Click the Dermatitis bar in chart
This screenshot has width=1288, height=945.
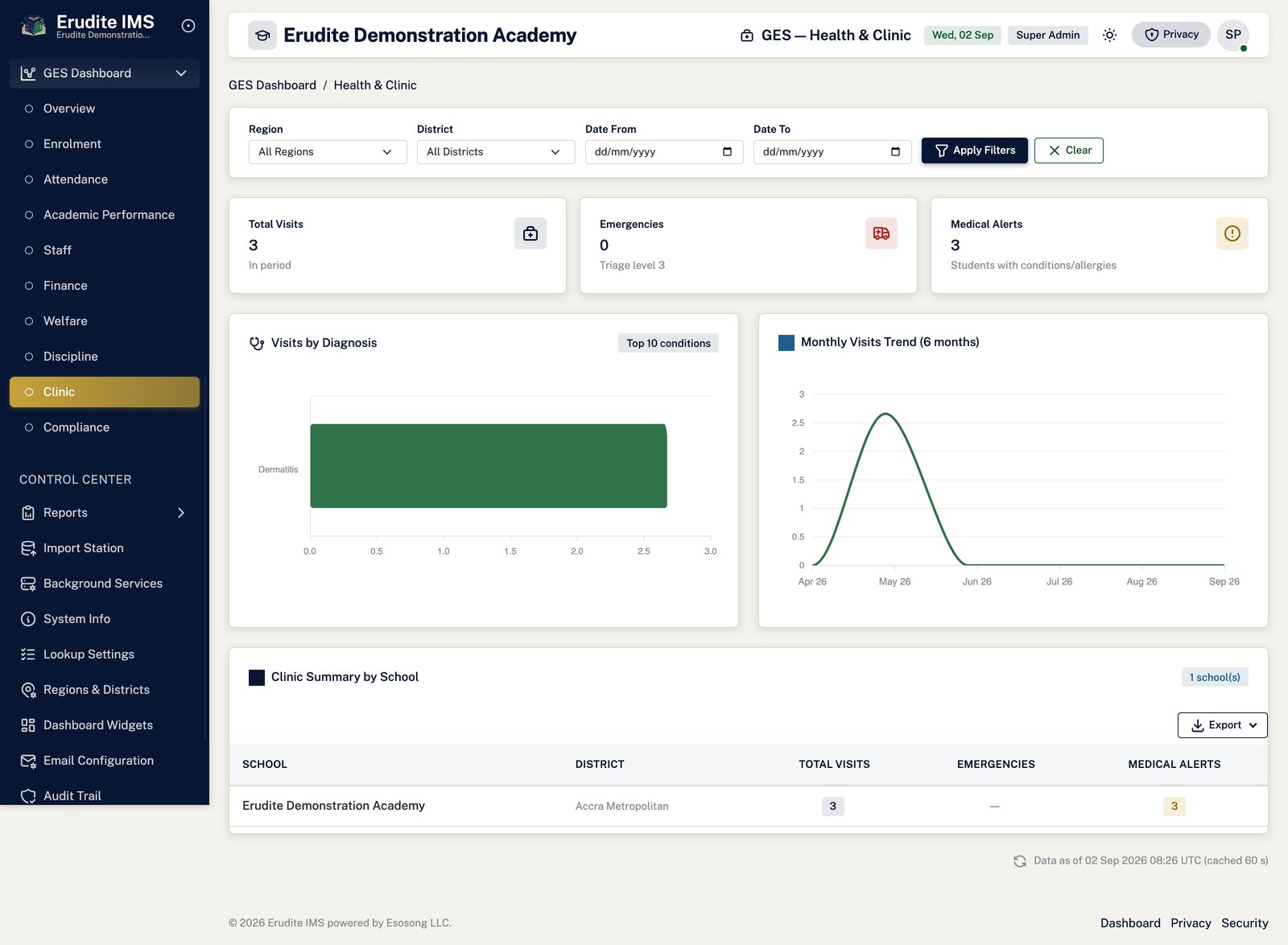pos(489,466)
